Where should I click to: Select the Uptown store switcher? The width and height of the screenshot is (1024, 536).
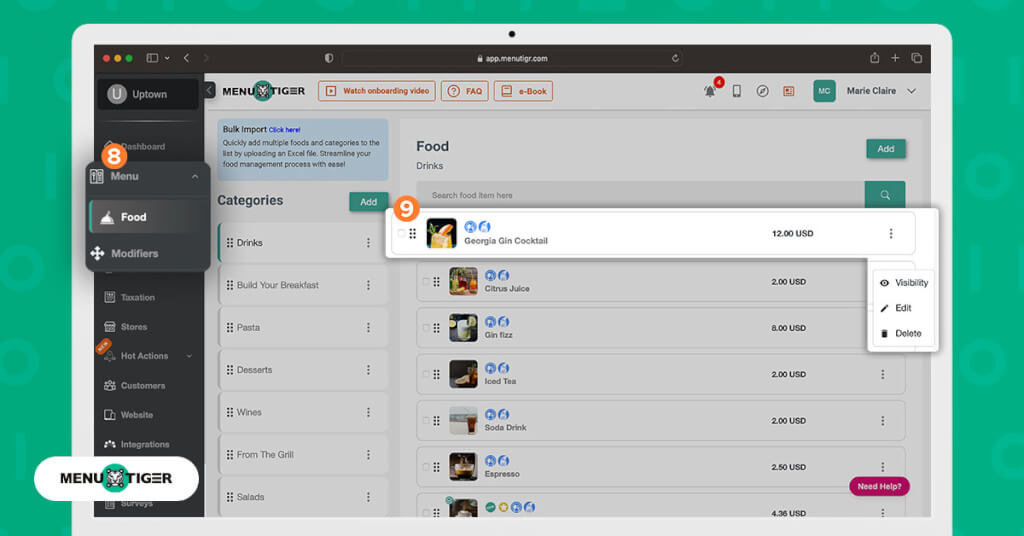click(148, 94)
